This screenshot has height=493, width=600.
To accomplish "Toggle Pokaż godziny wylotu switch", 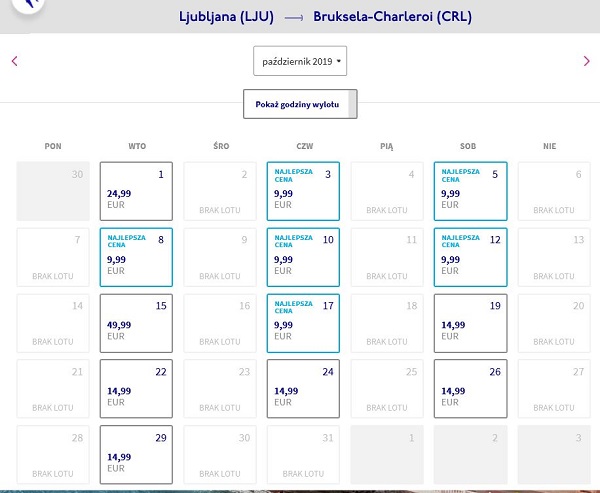I will click(x=300, y=104).
